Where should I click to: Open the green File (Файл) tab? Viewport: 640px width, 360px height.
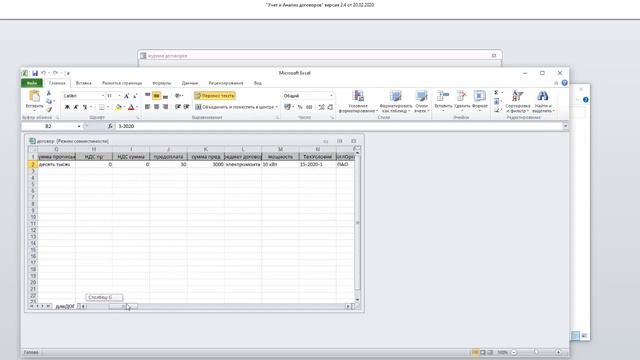[31, 83]
